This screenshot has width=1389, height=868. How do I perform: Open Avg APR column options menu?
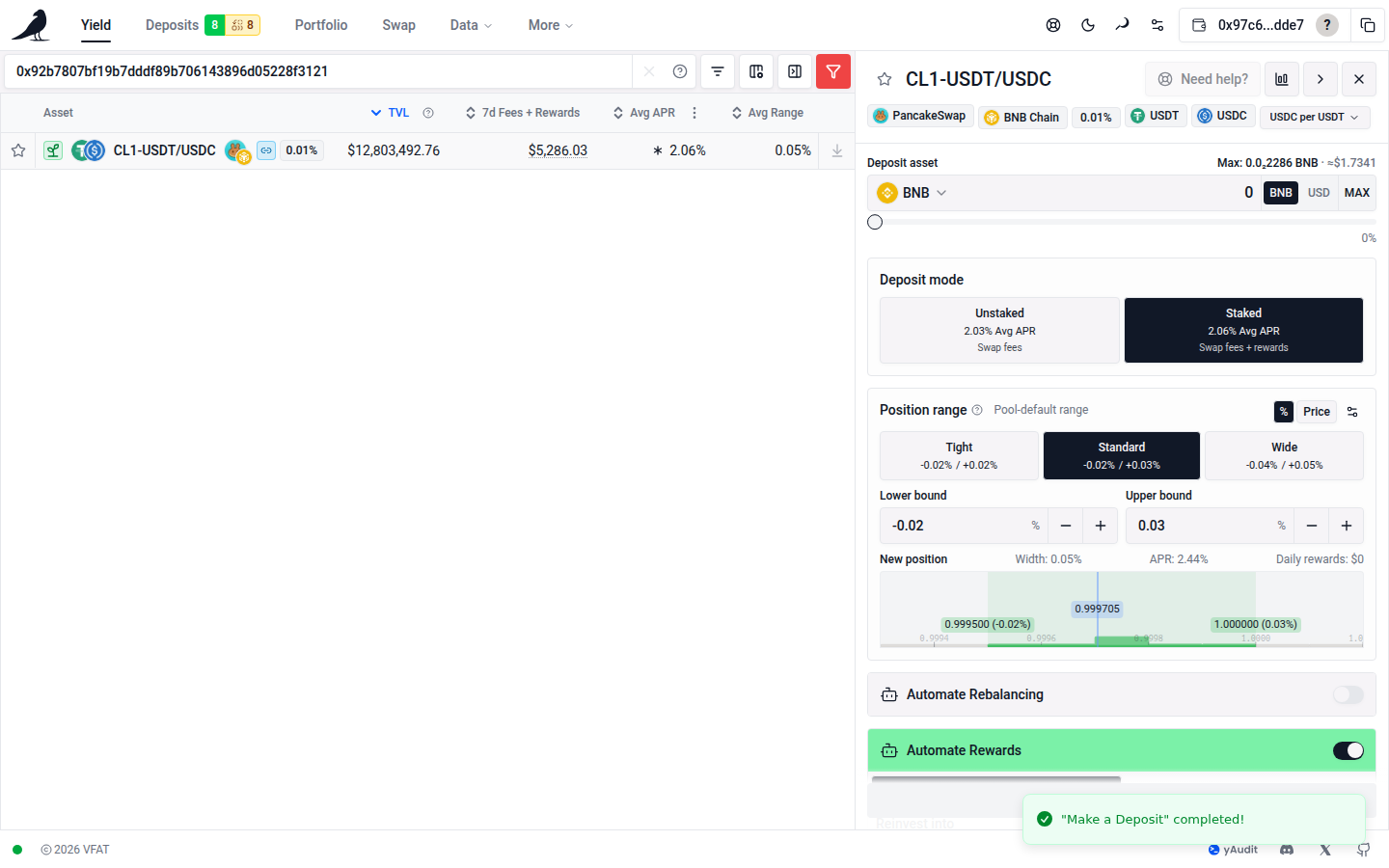coord(694,113)
